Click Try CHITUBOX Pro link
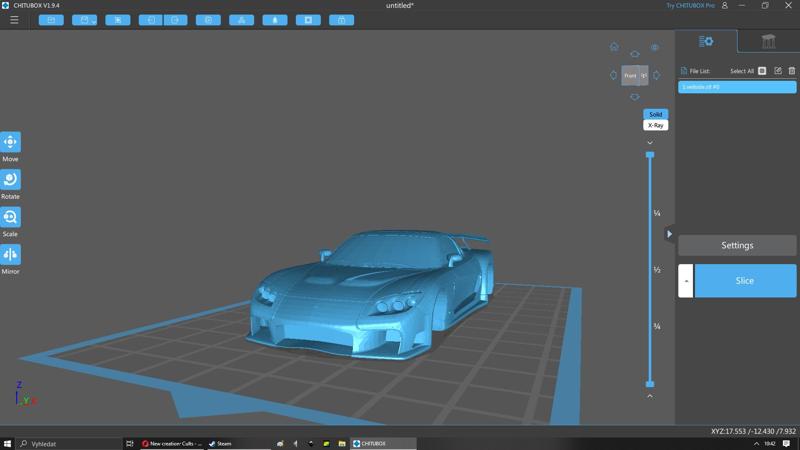Viewport: 800px width, 450px height. coord(690,6)
